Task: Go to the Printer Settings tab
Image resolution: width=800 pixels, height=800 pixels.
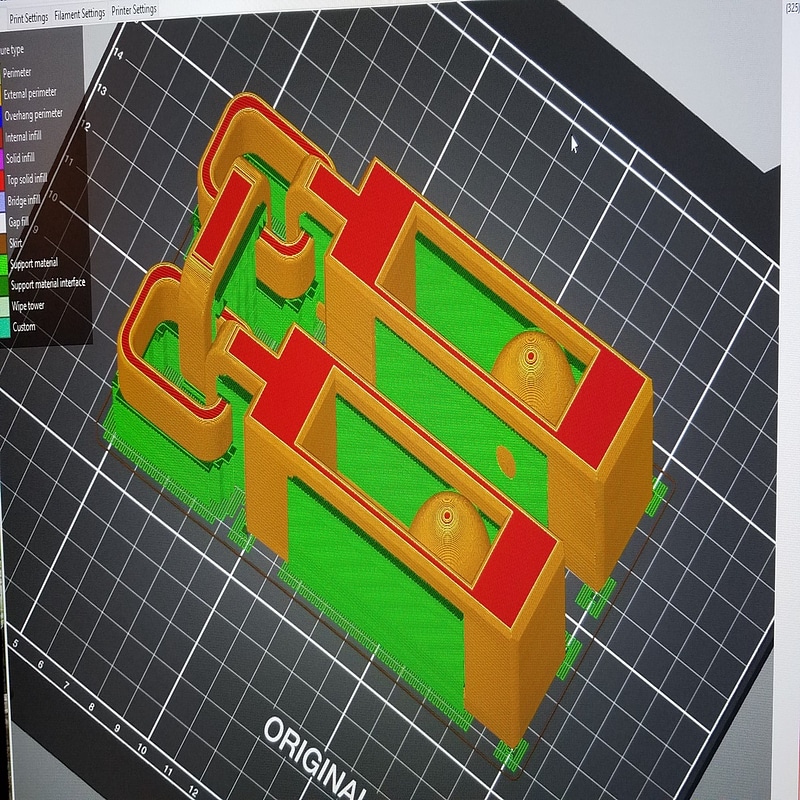Action: pos(134,10)
